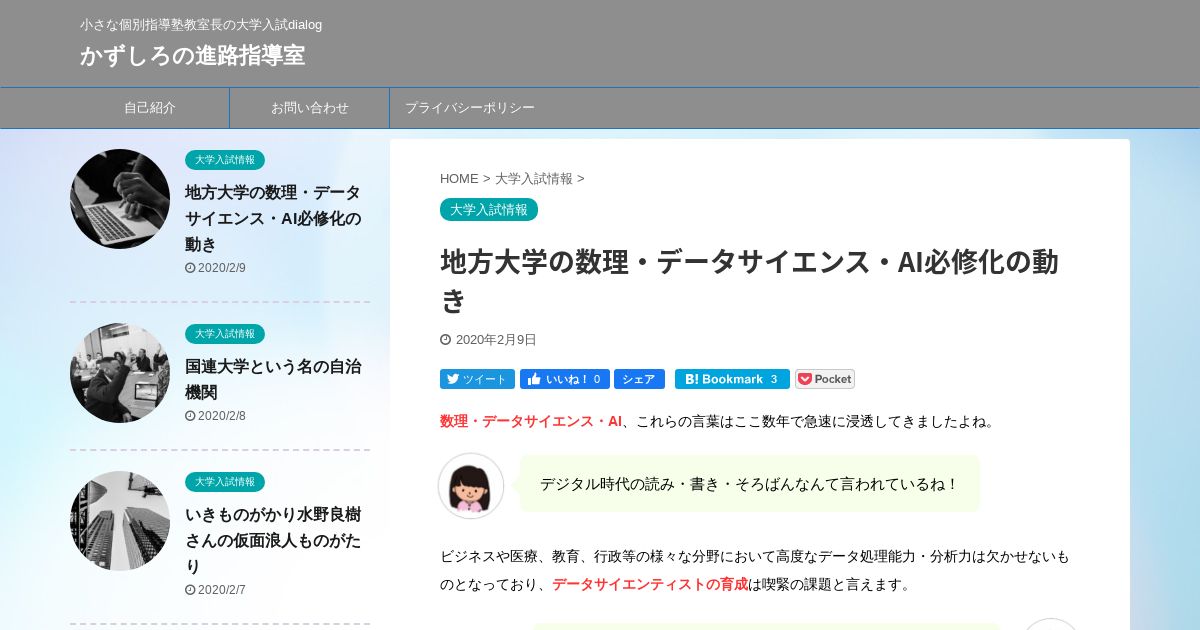Click the tagline 小さな個別指導塾教室長の大学入試dialog

coord(201,24)
